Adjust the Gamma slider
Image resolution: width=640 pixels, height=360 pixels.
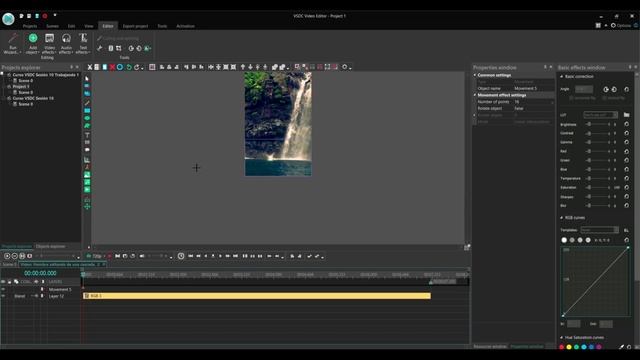coord(598,142)
